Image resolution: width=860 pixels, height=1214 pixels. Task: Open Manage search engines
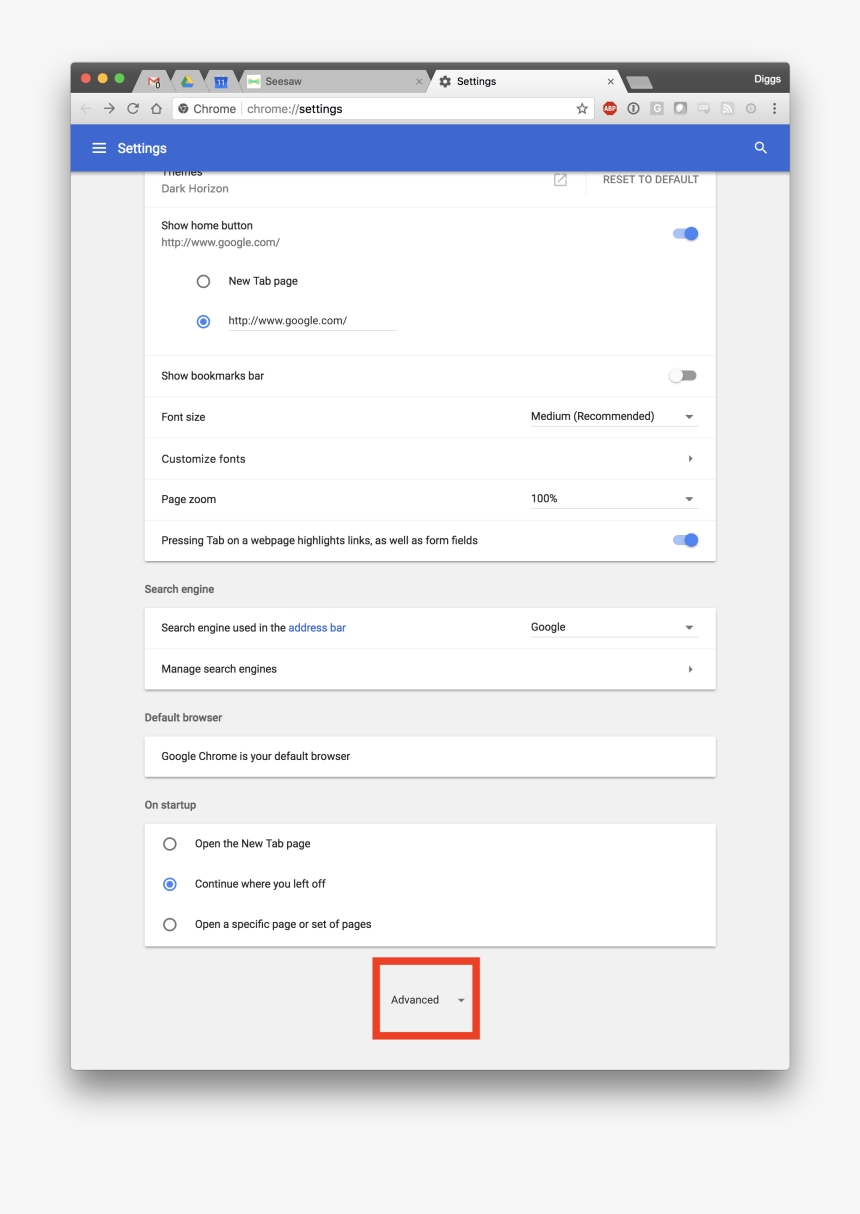(430, 669)
